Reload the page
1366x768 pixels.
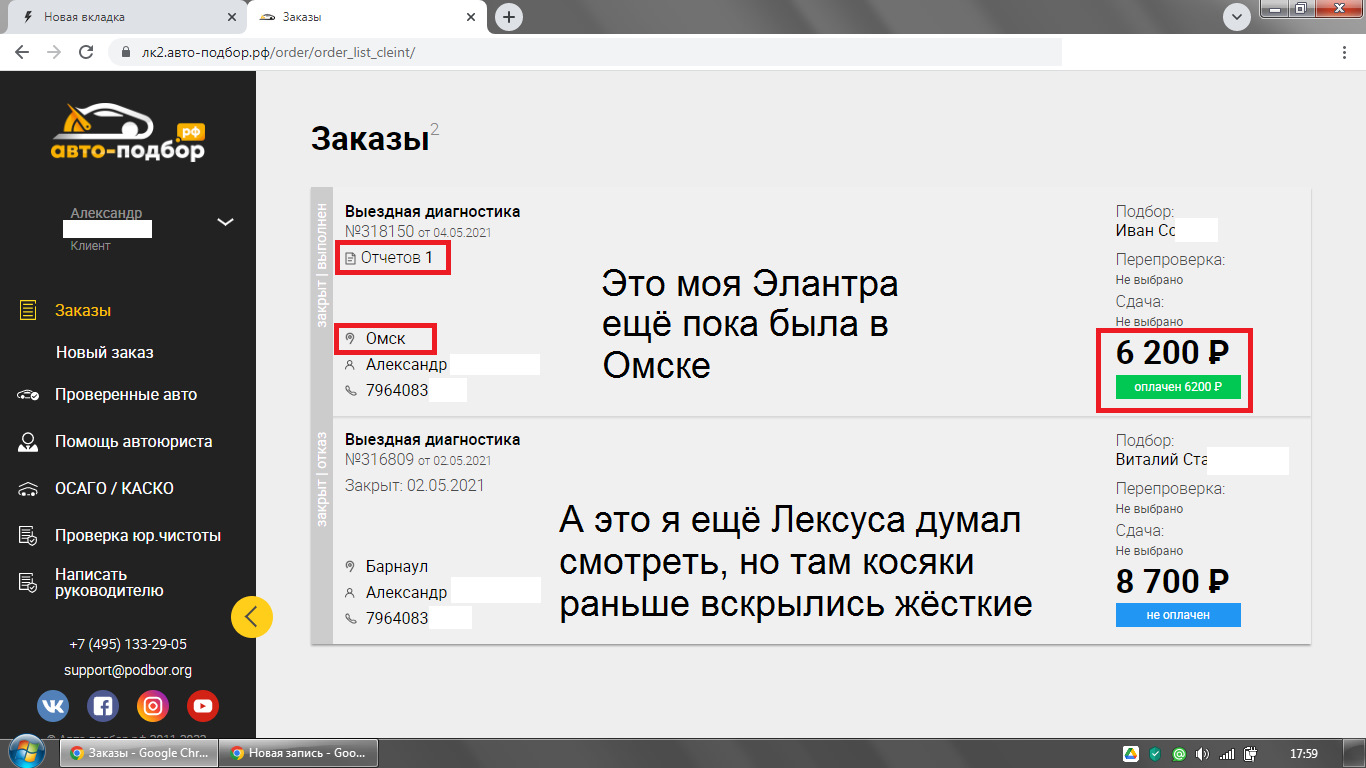[x=86, y=52]
